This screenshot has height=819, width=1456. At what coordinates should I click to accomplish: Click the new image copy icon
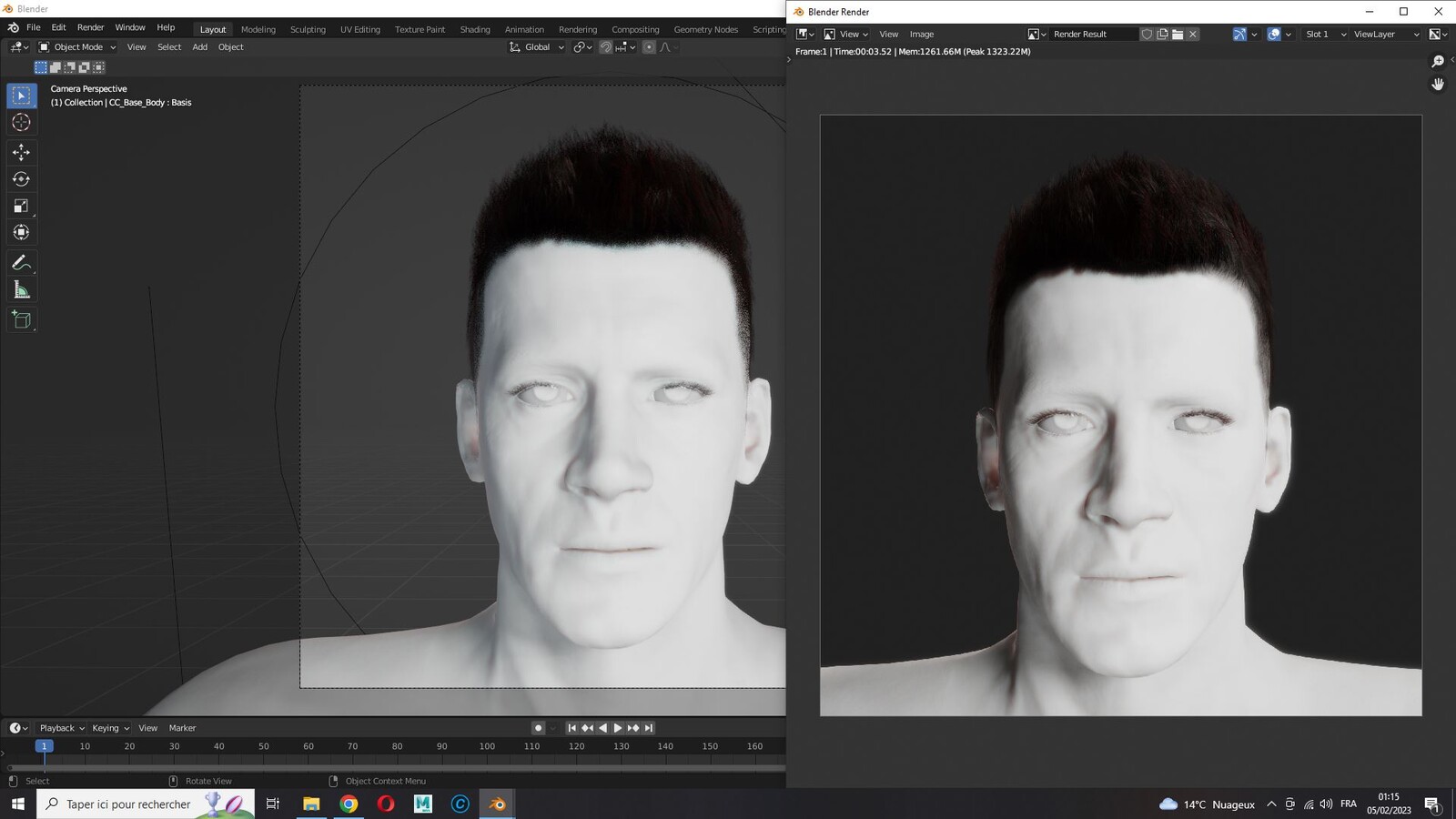(x=1162, y=35)
